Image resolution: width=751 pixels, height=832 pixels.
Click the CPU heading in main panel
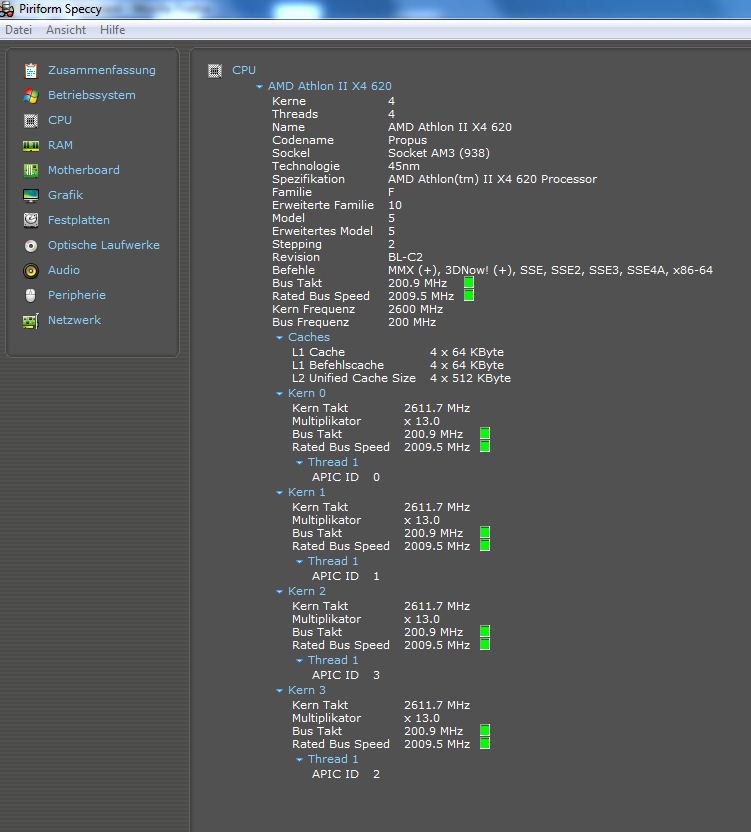click(x=244, y=70)
